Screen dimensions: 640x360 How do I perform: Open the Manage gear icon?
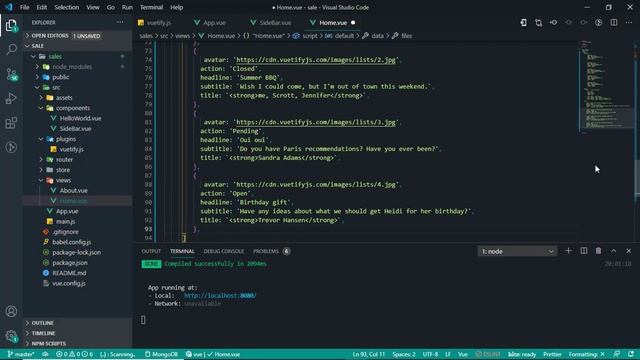(x=11, y=336)
